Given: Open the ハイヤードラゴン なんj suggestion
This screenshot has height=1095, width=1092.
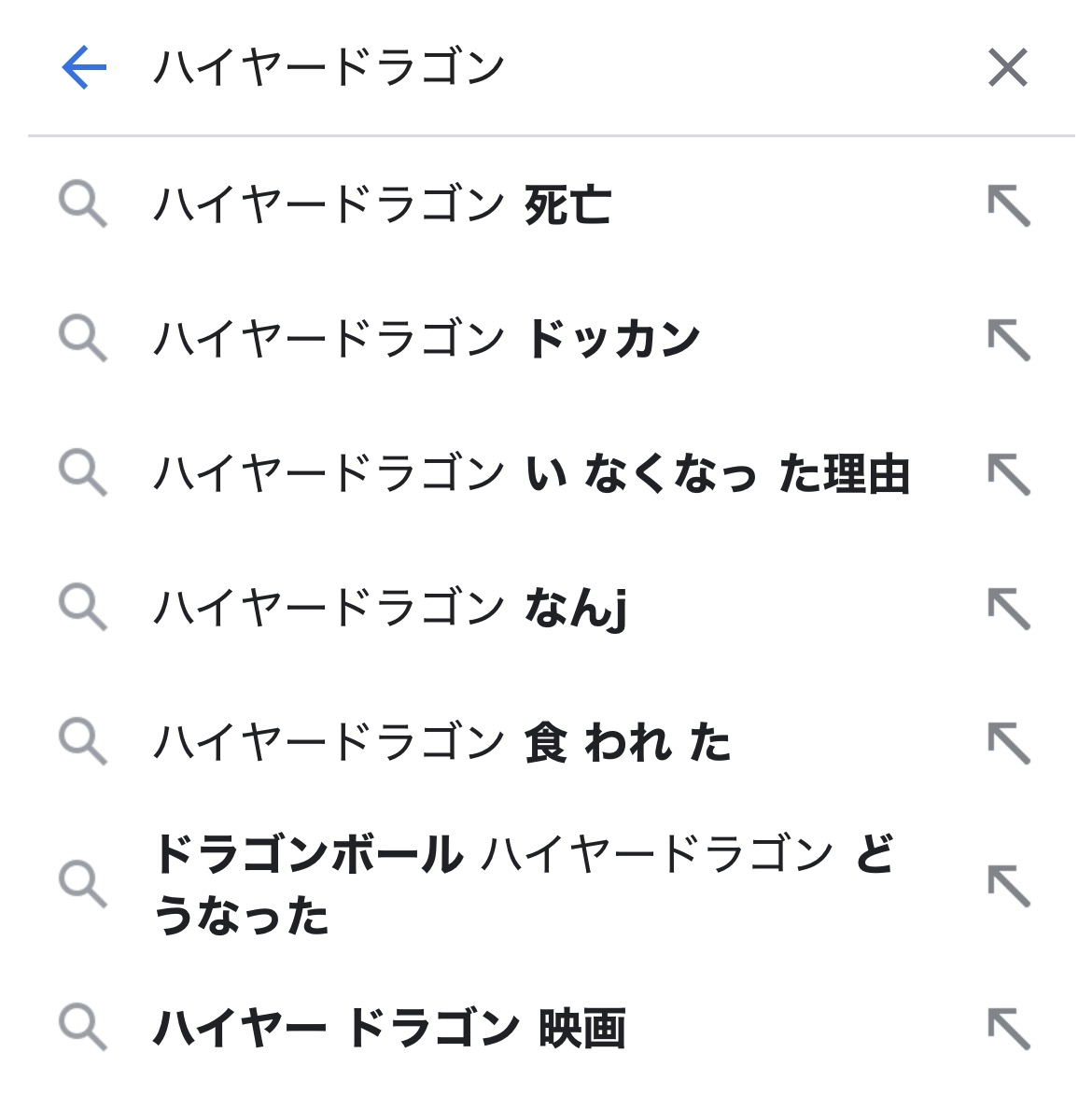Looking at the screenshot, I should pyautogui.click(x=390, y=608).
